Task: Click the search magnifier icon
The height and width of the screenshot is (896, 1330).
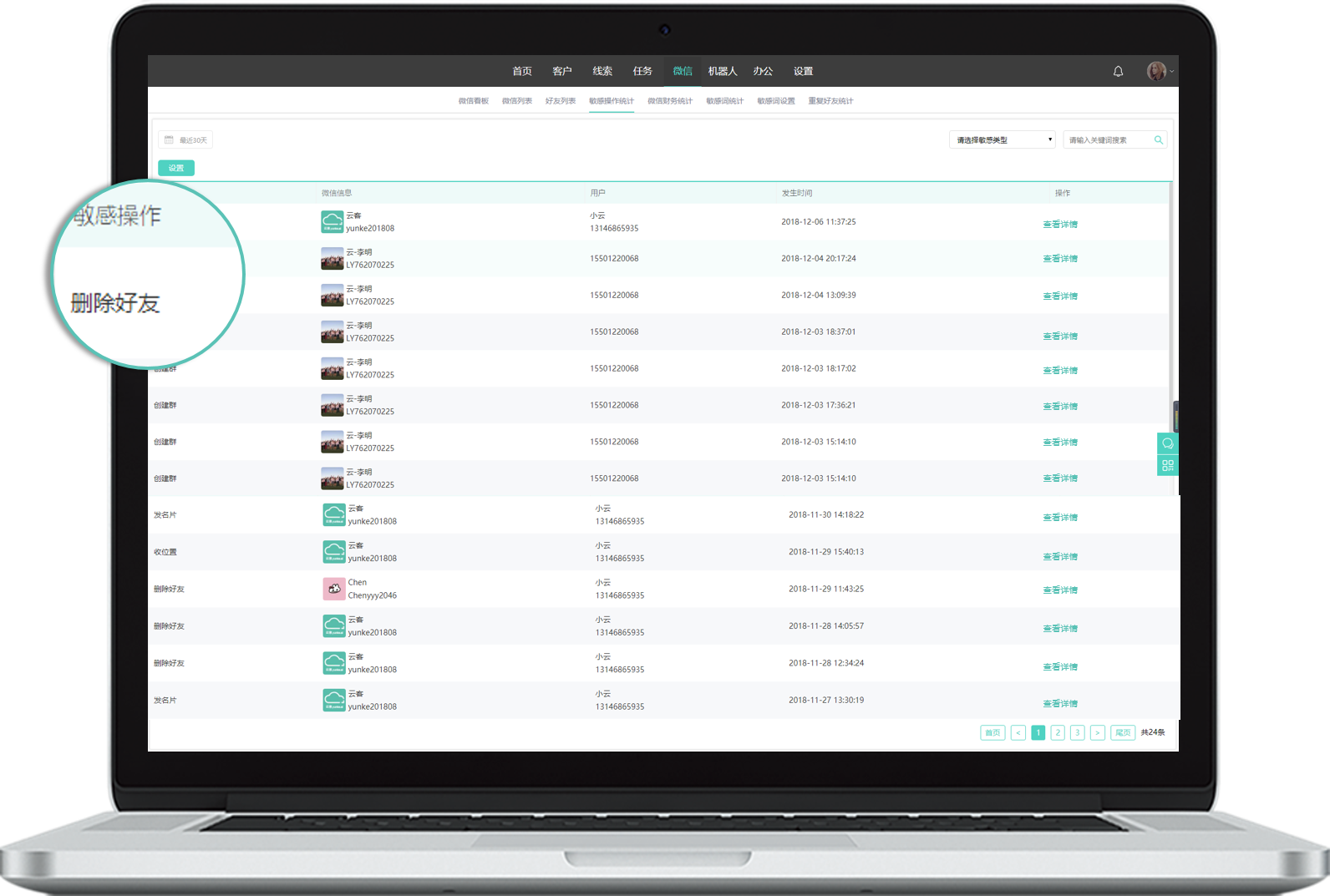Action: (1159, 140)
